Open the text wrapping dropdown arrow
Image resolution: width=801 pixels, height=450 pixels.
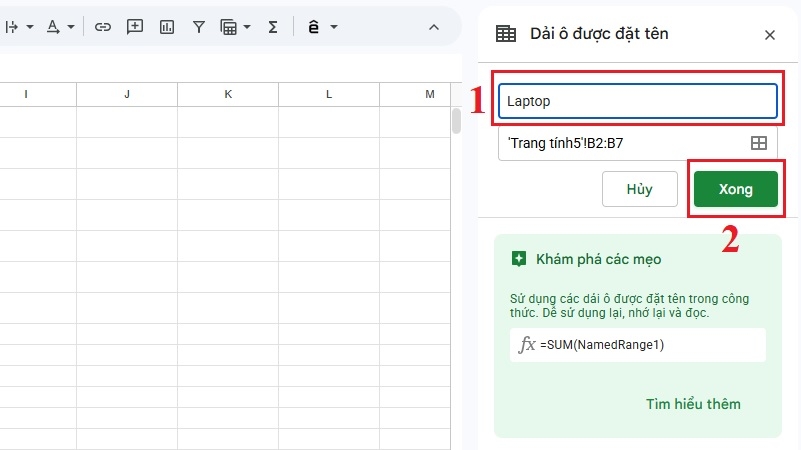point(30,27)
